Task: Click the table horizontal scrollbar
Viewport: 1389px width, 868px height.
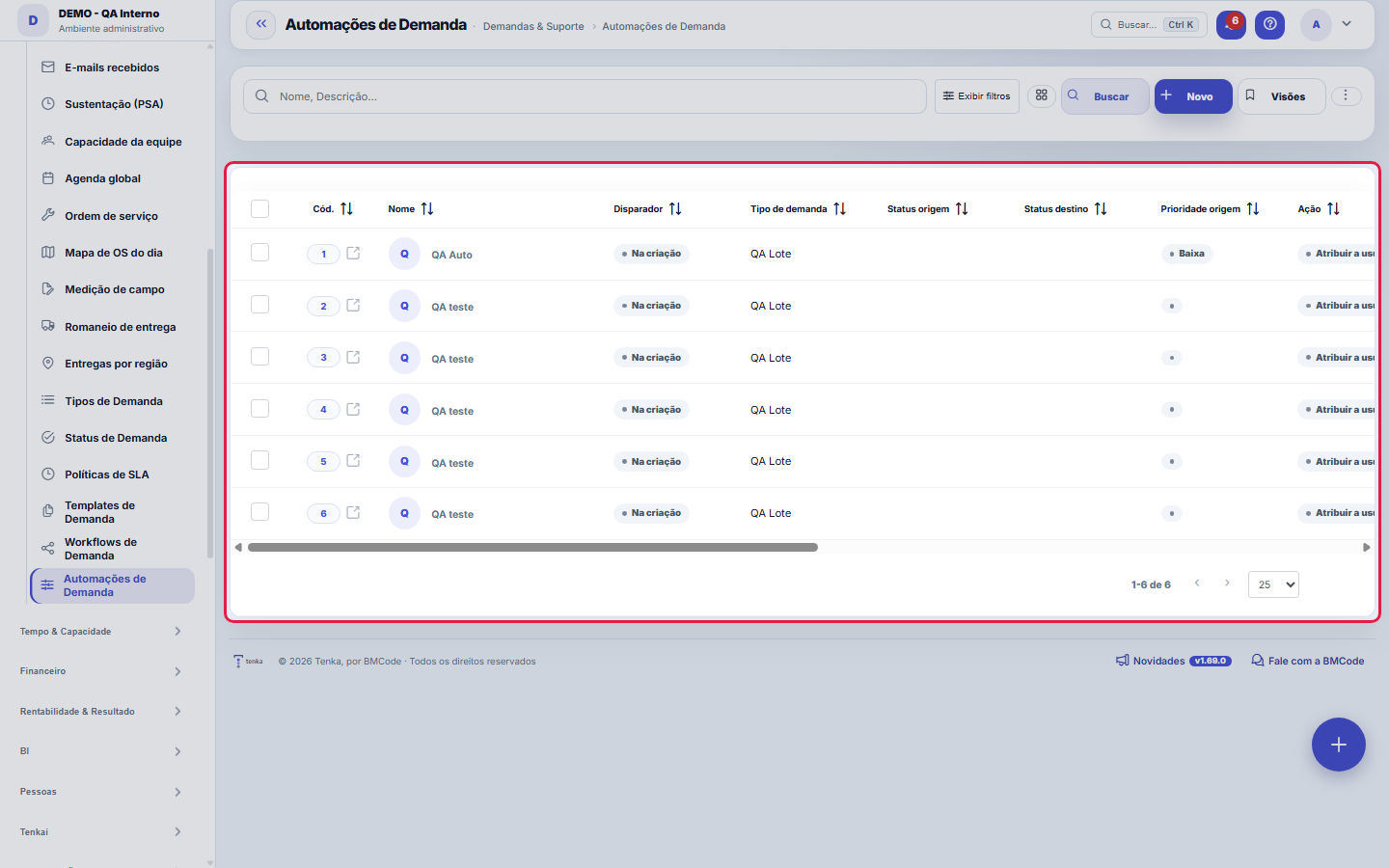Action: [x=532, y=547]
